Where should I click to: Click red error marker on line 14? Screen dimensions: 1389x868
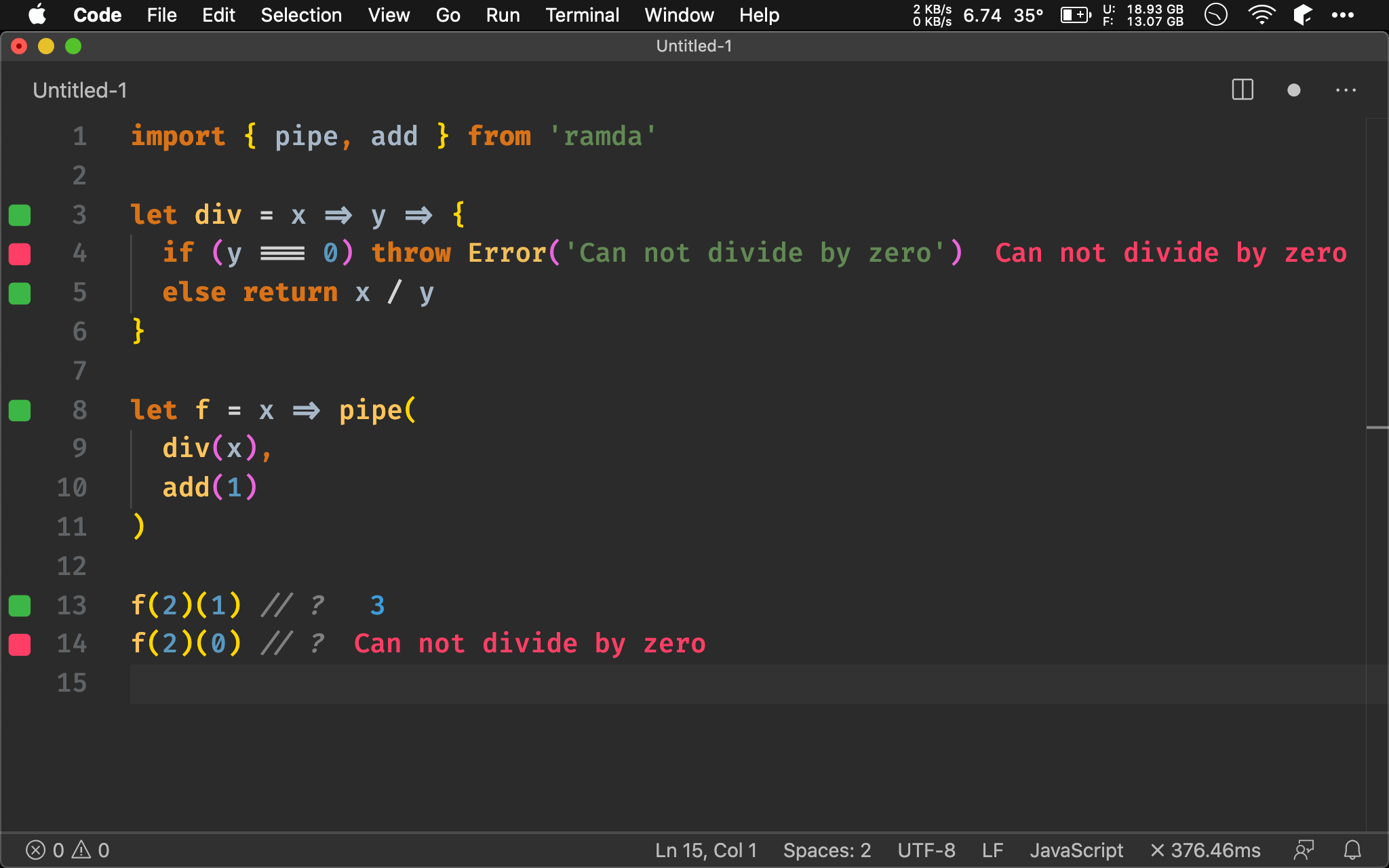20,644
